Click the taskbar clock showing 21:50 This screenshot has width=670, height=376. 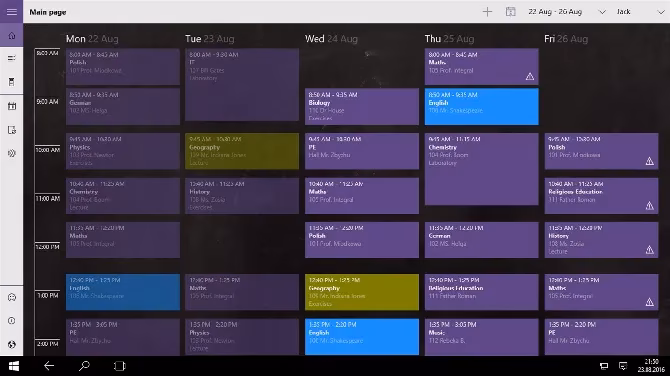tap(651, 366)
